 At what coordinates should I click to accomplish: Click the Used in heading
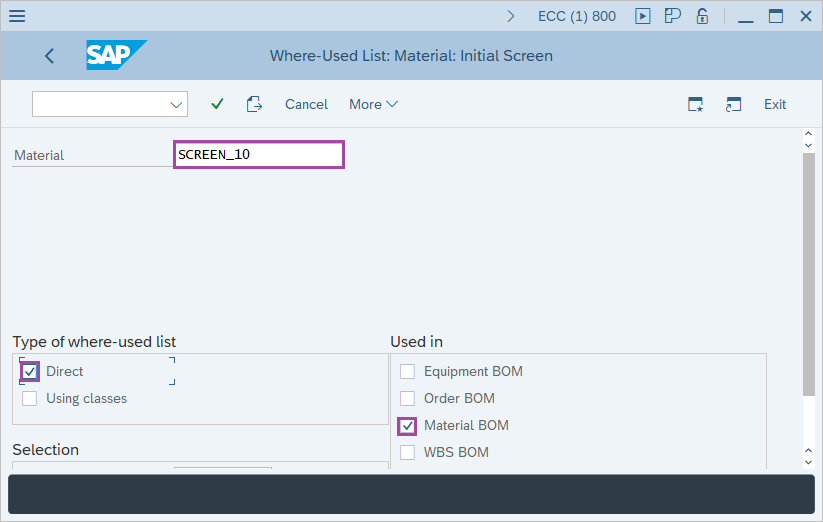point(416,342)
